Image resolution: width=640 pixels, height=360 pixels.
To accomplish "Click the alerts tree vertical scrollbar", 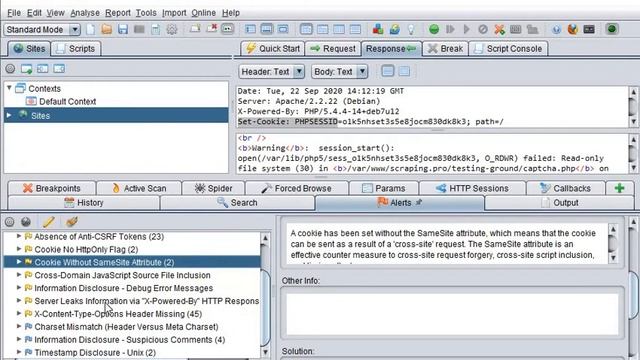I will coord(265,295).
